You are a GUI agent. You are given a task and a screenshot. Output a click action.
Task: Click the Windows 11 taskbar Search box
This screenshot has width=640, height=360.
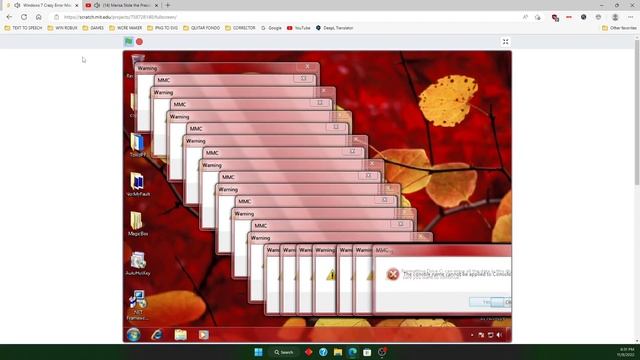[x=284, y=352]
